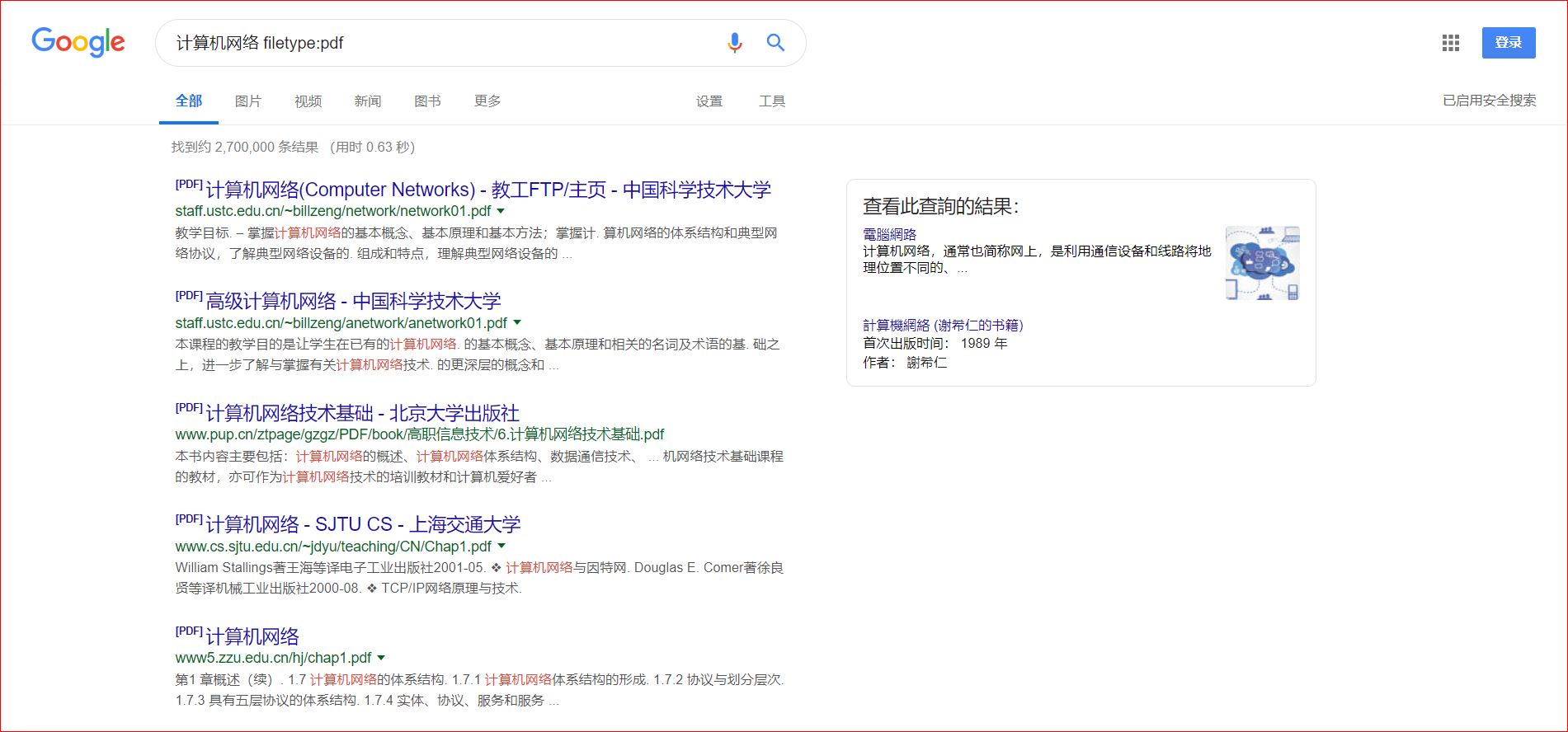Click the network cloud thumbnail image

pyautogui.click(x=1262, y=263)
